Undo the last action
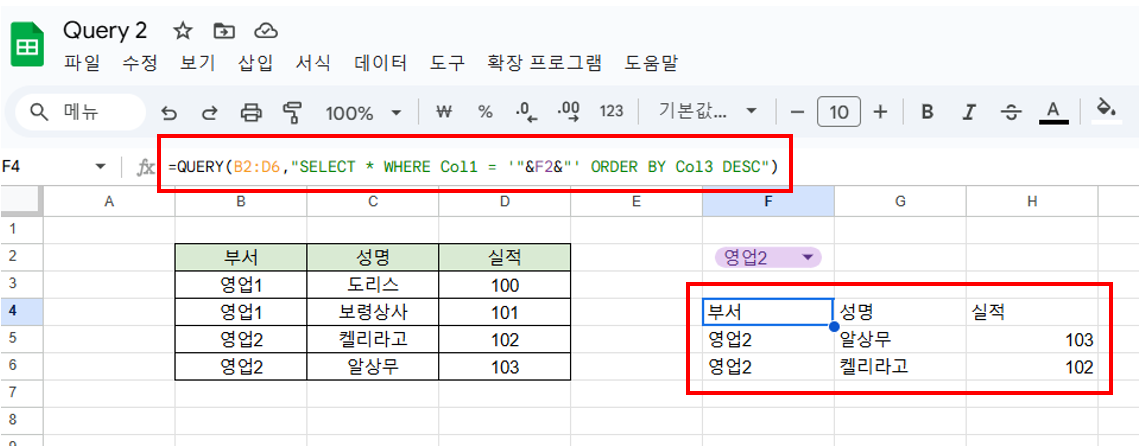Viewport: 1143px width, 446px height. [169, 112]
